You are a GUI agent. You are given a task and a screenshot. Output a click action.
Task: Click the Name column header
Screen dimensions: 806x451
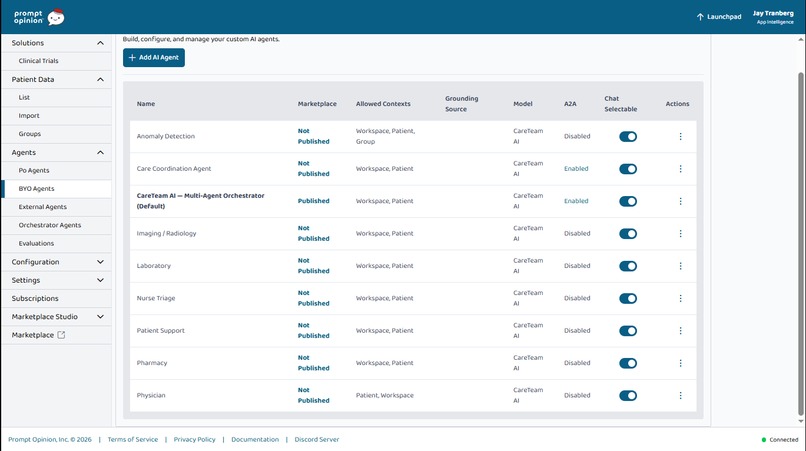(x=146, y=104)
